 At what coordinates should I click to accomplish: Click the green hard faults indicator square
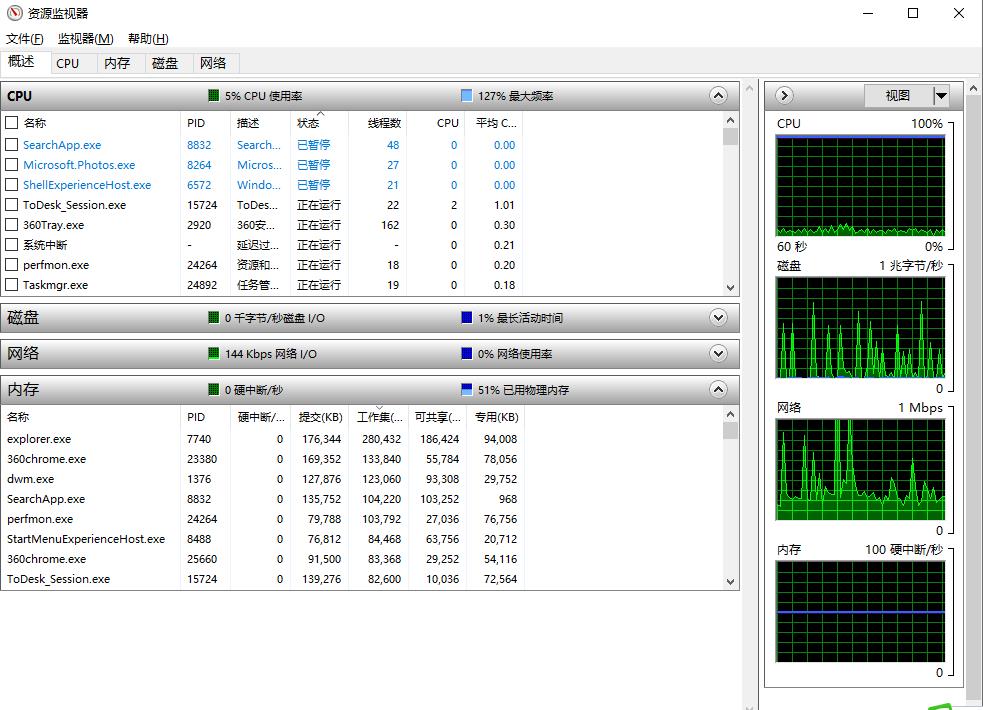click(214, 389)
